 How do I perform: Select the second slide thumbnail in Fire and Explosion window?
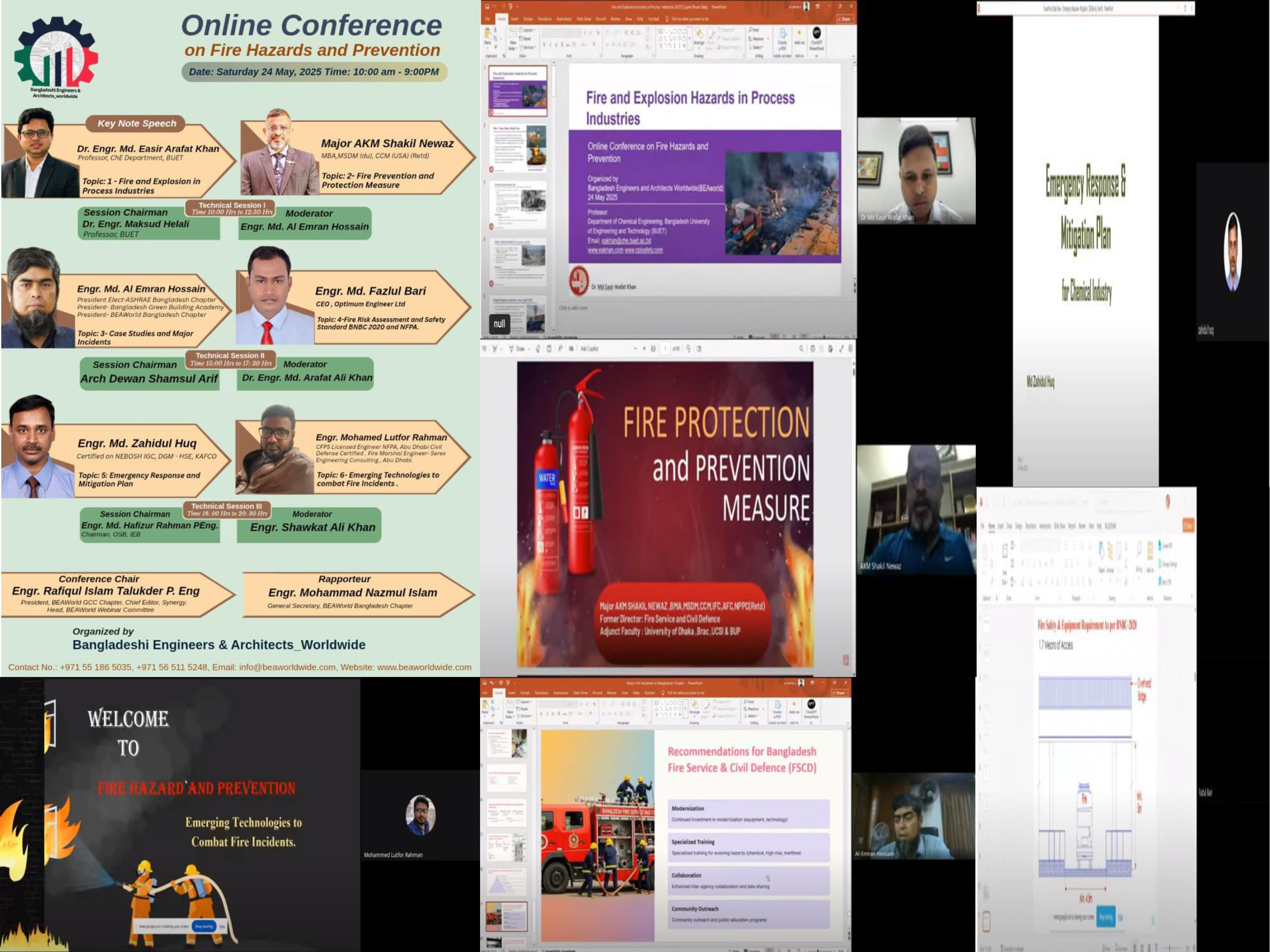[x=517, y=148]
